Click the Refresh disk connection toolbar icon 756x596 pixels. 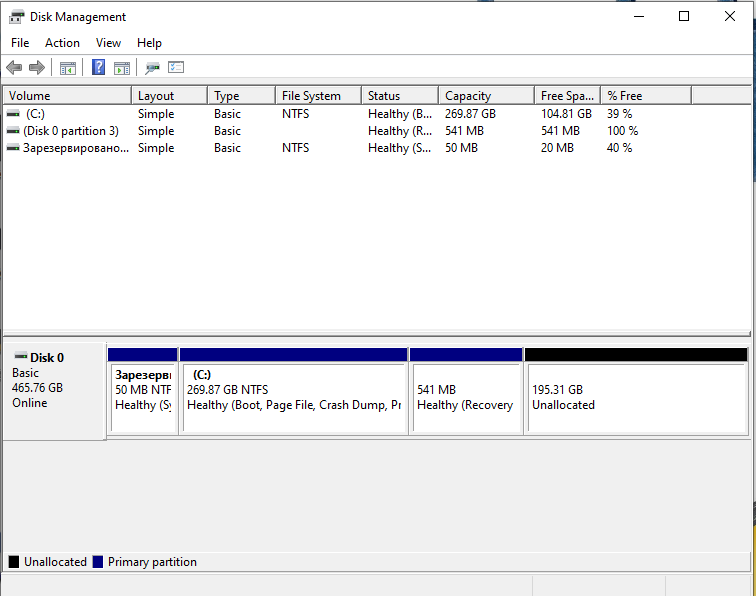click(x=152, y=68)
